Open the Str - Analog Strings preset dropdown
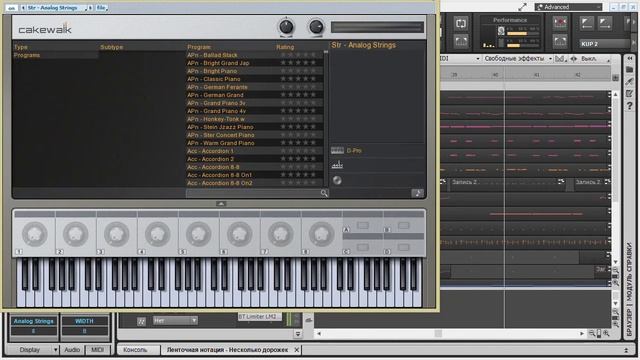 coord(56,8)
